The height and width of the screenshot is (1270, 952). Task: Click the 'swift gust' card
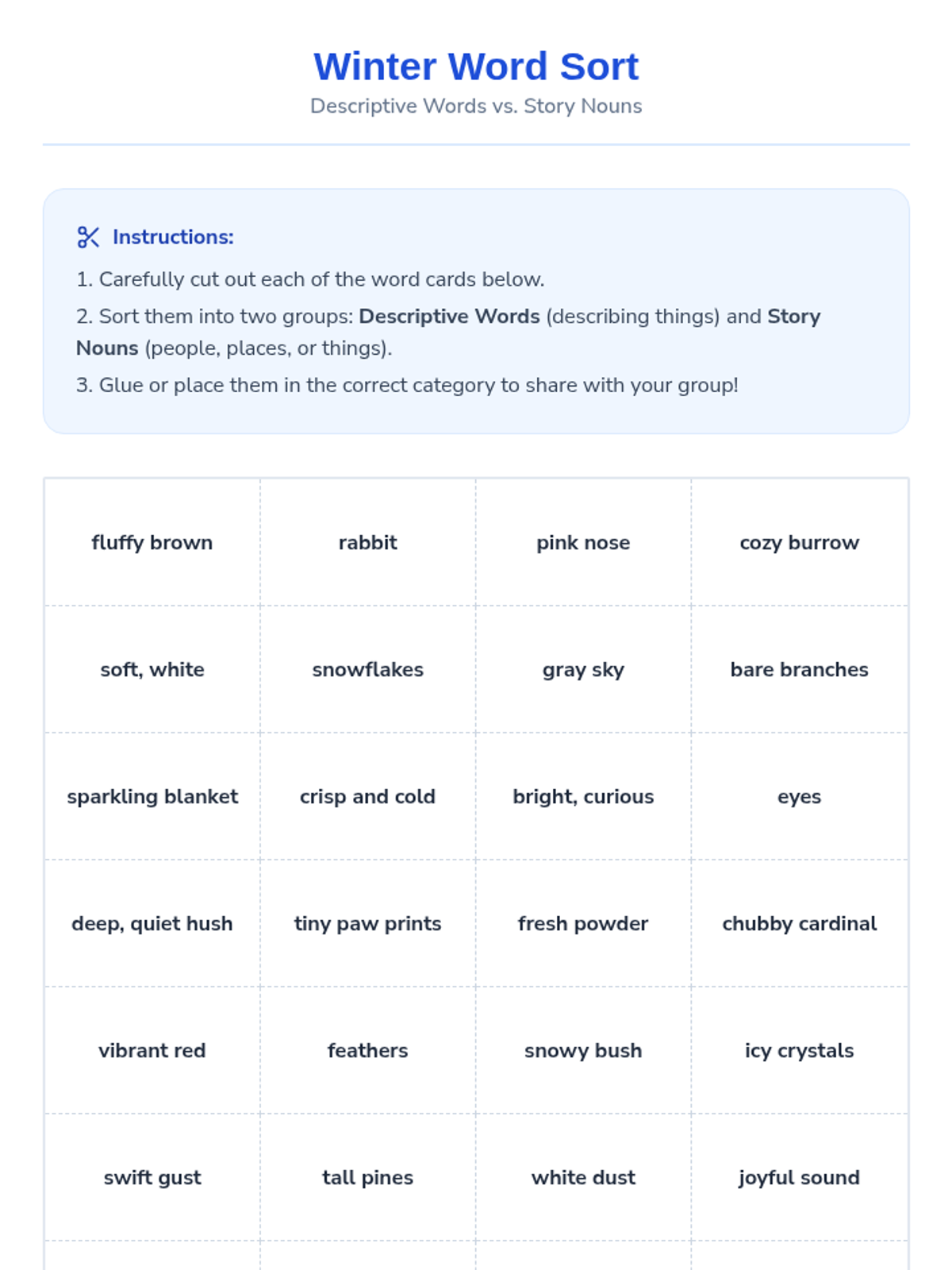click(x=152, y=1177)
